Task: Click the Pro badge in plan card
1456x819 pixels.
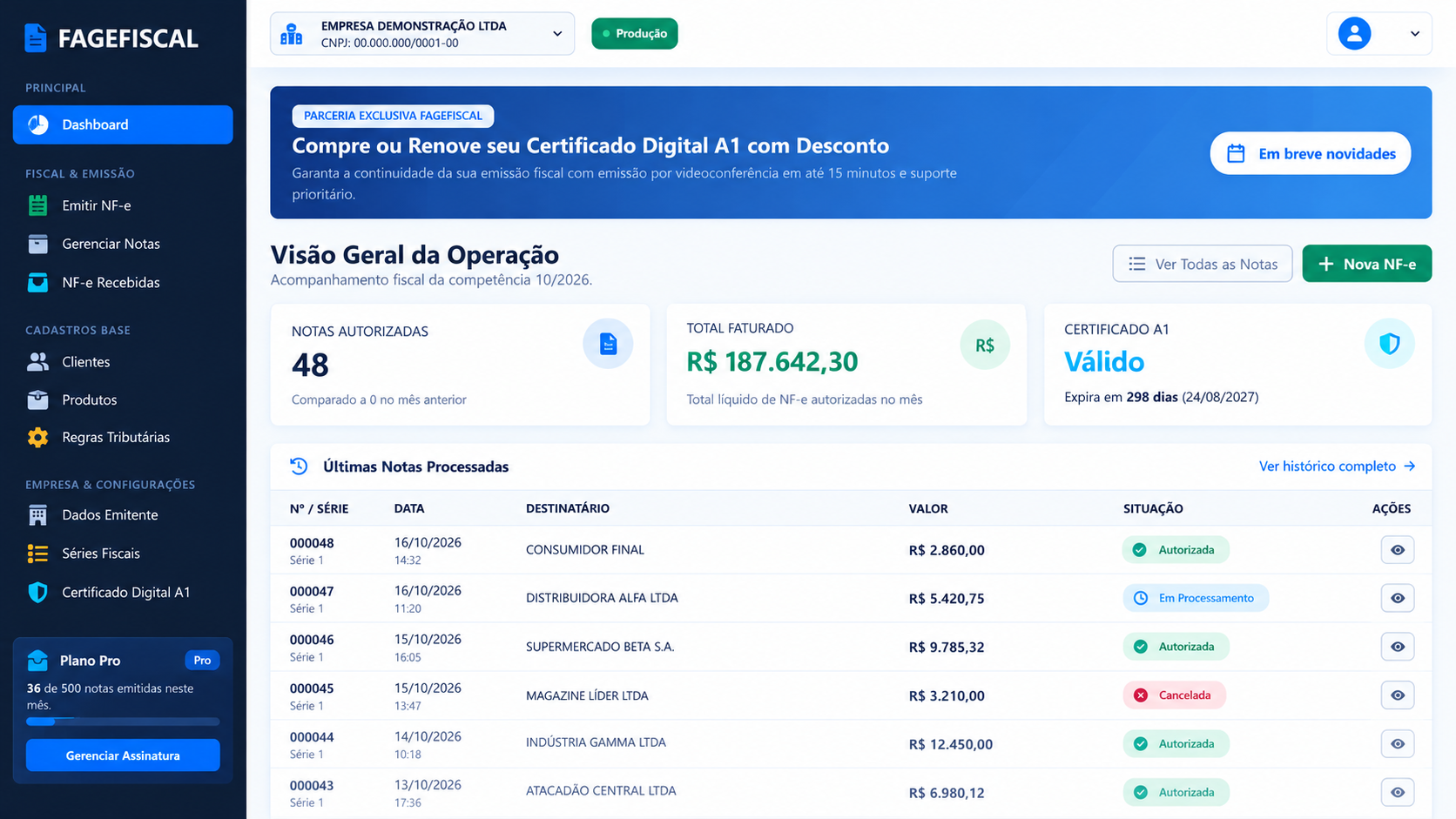Action: 202,660
